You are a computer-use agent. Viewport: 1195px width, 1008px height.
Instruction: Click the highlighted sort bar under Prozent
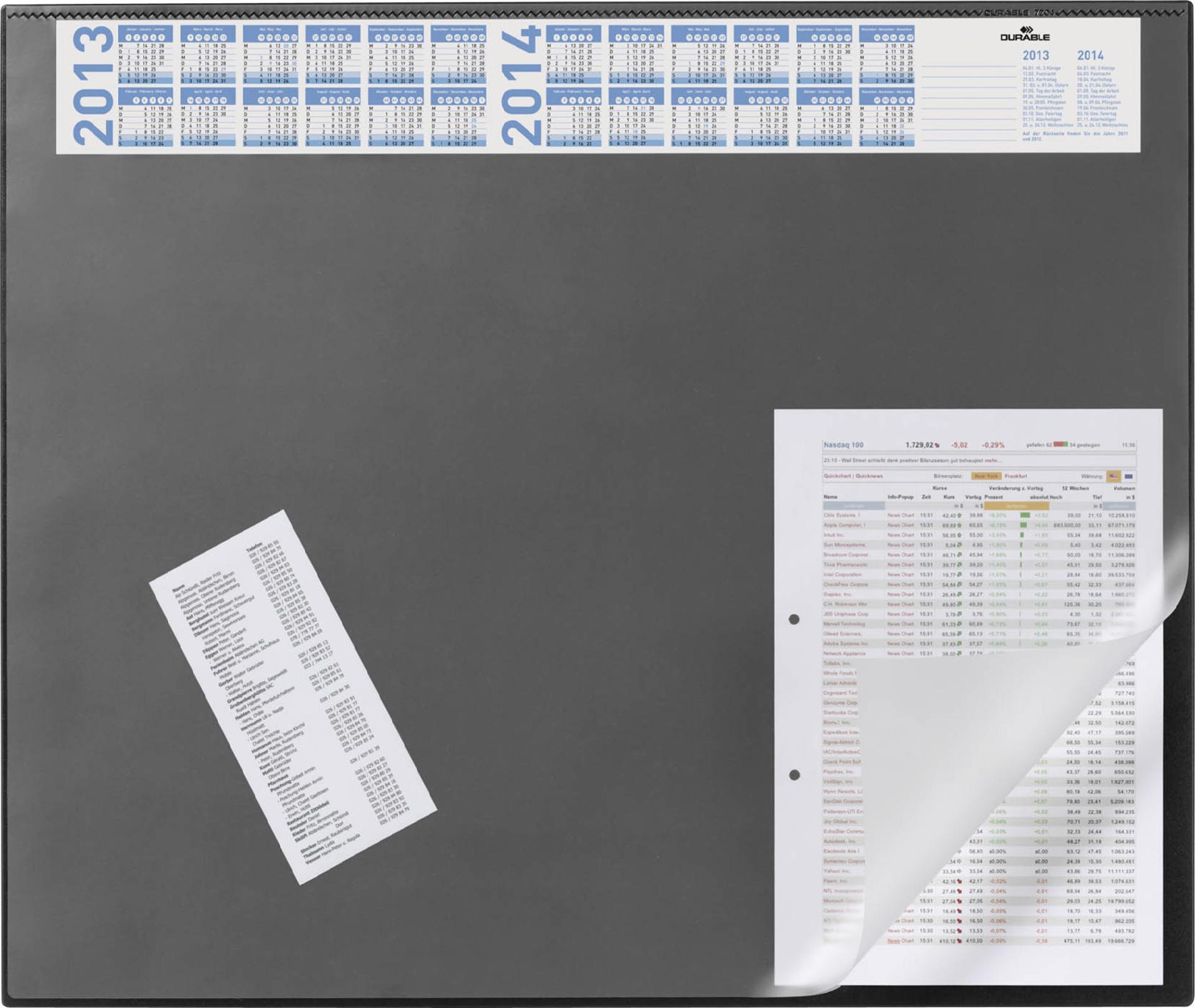click(x=1017, y=506)
